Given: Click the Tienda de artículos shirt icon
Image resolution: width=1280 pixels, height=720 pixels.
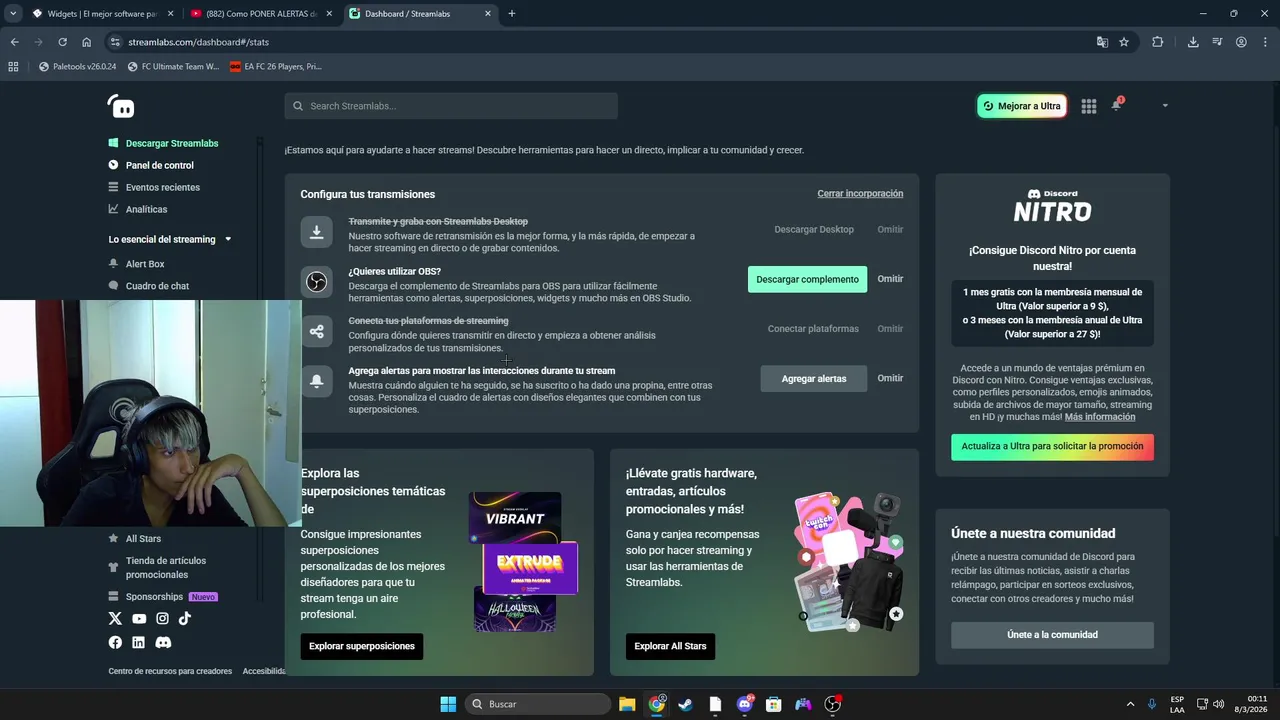Looking at the screenshot, I should [113, 567].
